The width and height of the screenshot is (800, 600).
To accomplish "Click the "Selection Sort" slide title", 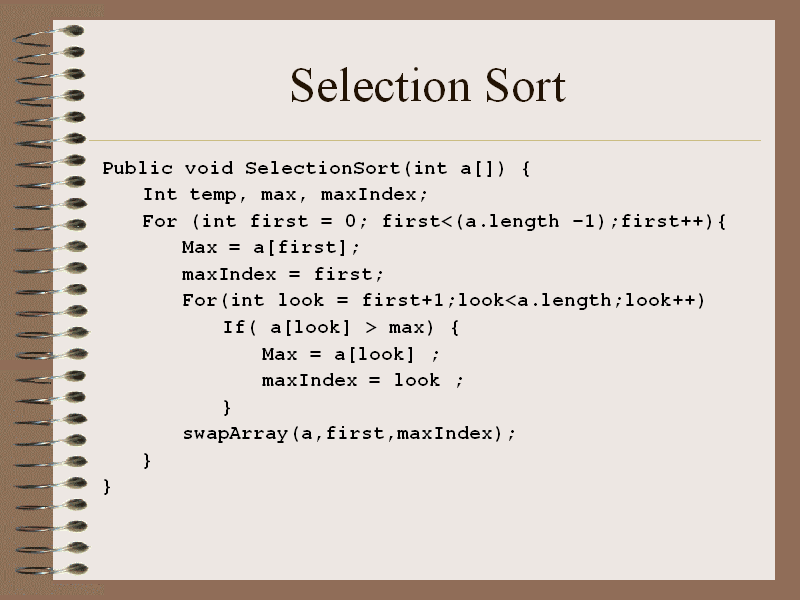I will [427, 86].
